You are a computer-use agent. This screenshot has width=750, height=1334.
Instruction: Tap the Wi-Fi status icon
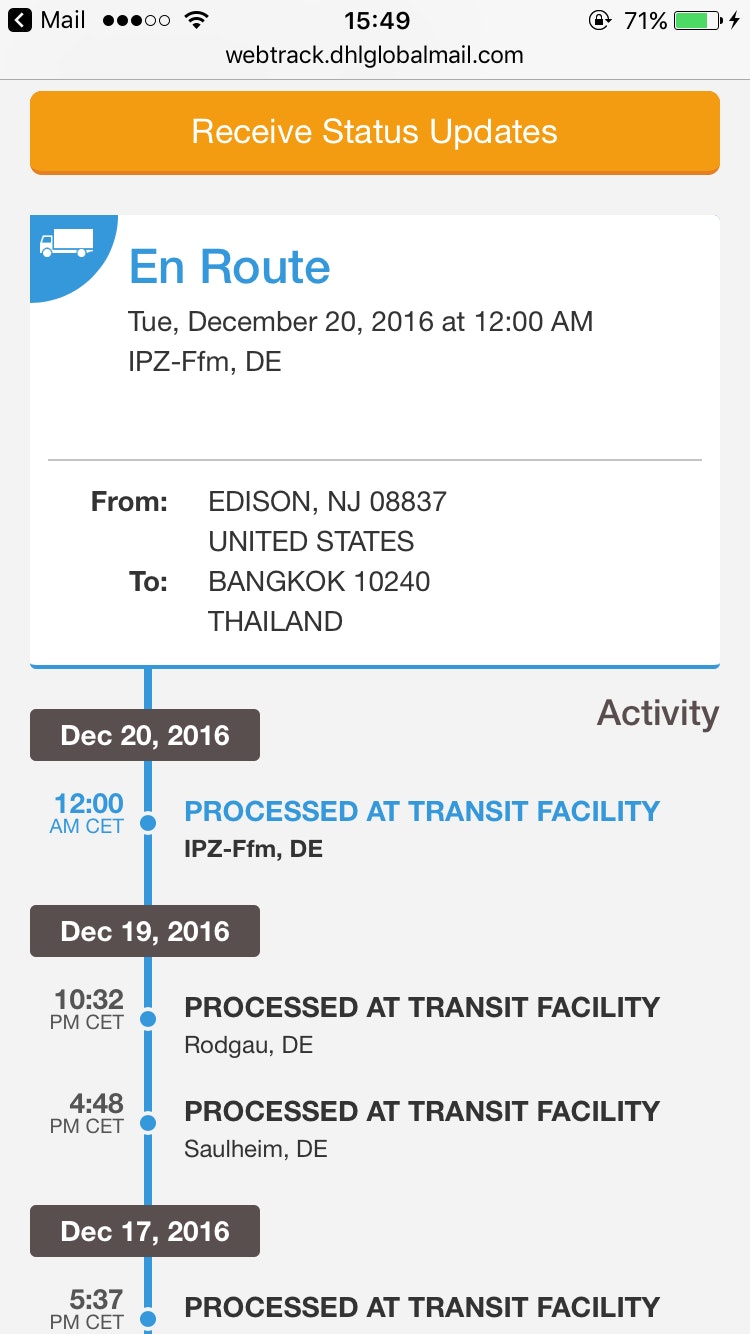pos(197,20)
